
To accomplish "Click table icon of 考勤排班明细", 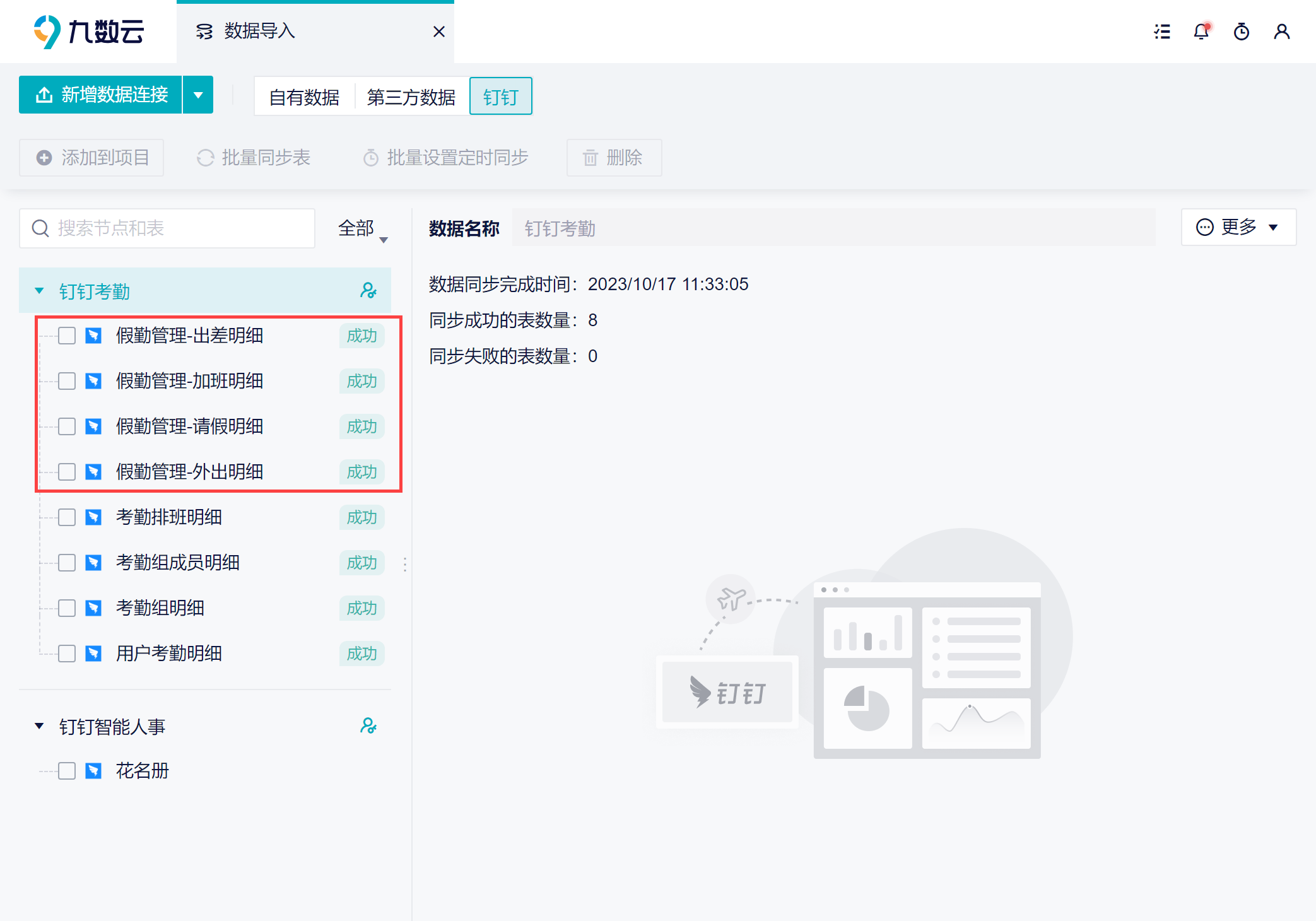I will tap(93, 517).
